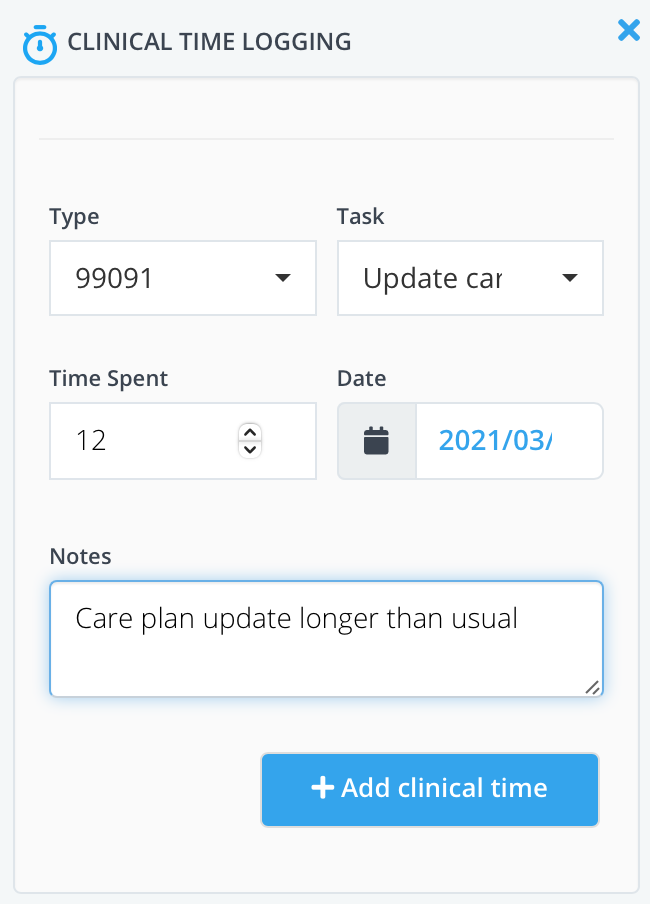Click the caret arrow in the Task dropdown
The width and height of the screenshot is (650, 904).
pyautogui.click(x=570, y=278)
